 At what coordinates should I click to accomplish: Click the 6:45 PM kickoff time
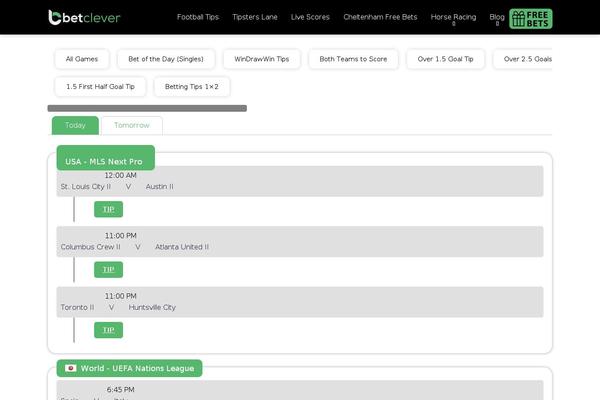point(121,390)
